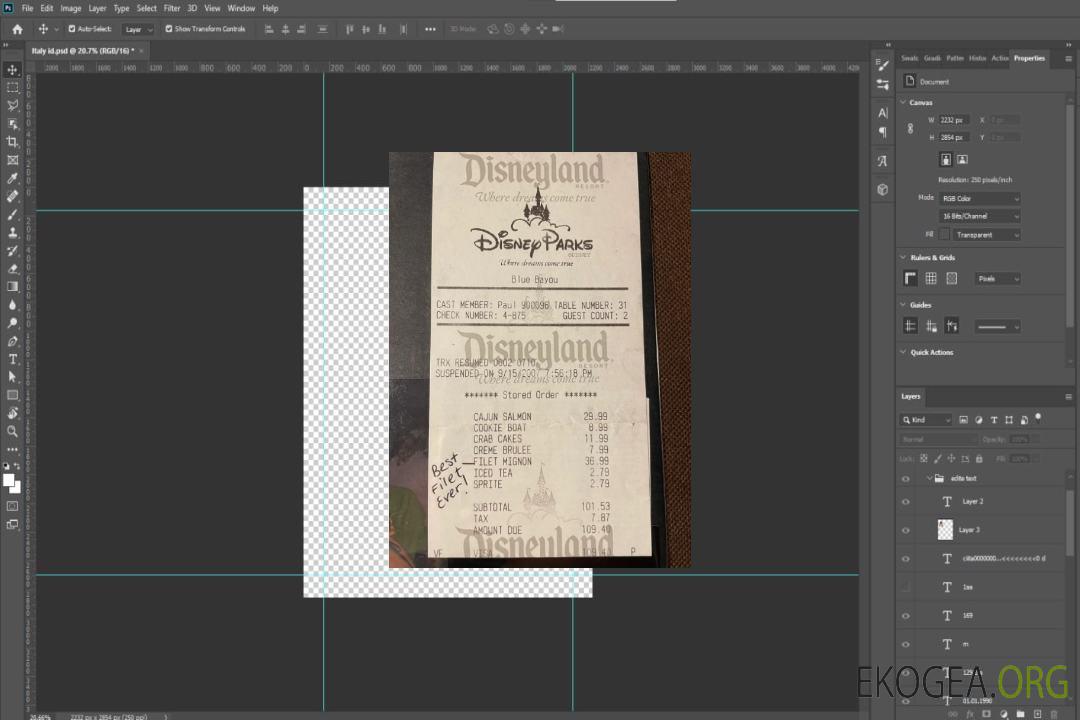The image size is (1080, 720).
Task: Toggle visibility of 'm' text layer
Action: [906, 645]
